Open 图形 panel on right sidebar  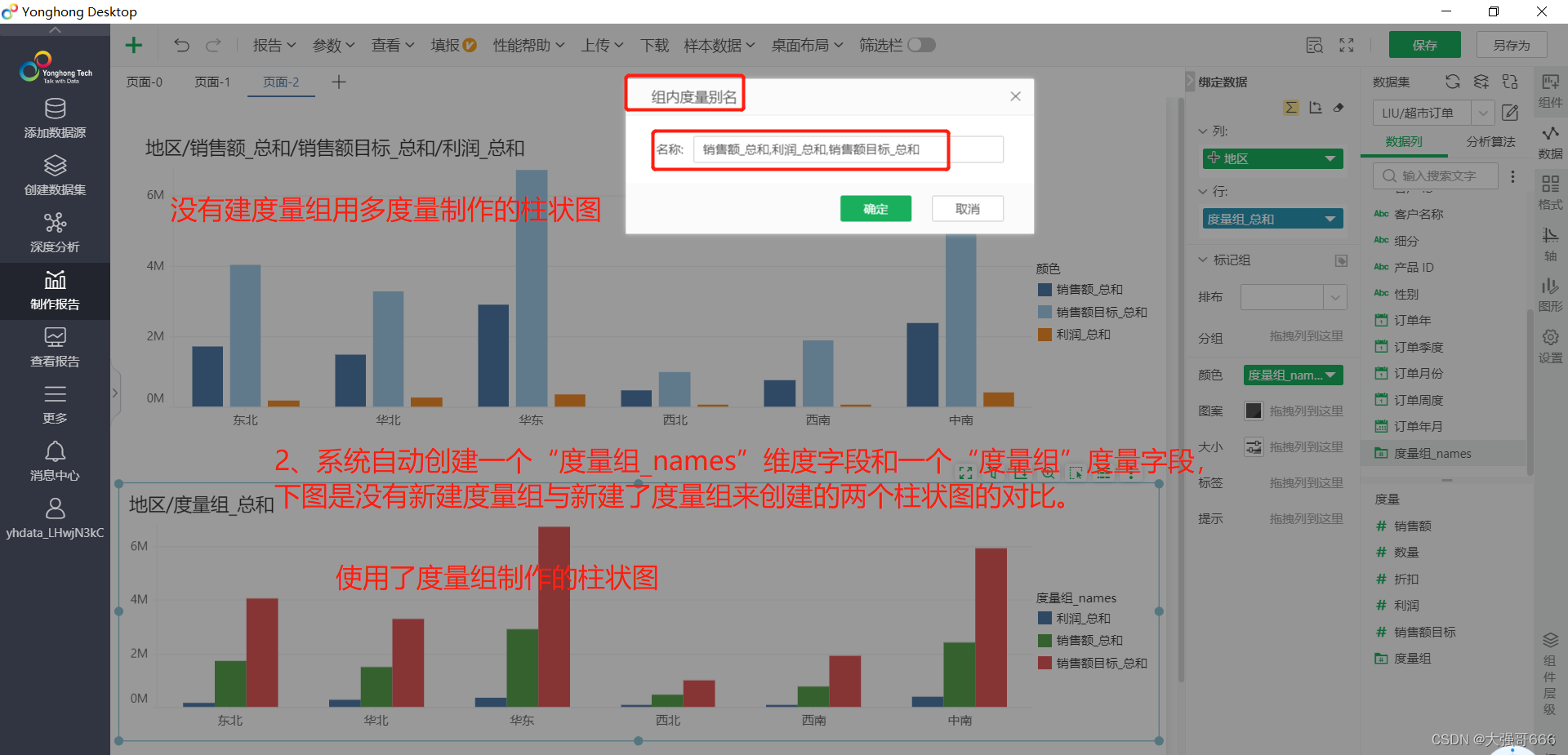[1550, 295]
